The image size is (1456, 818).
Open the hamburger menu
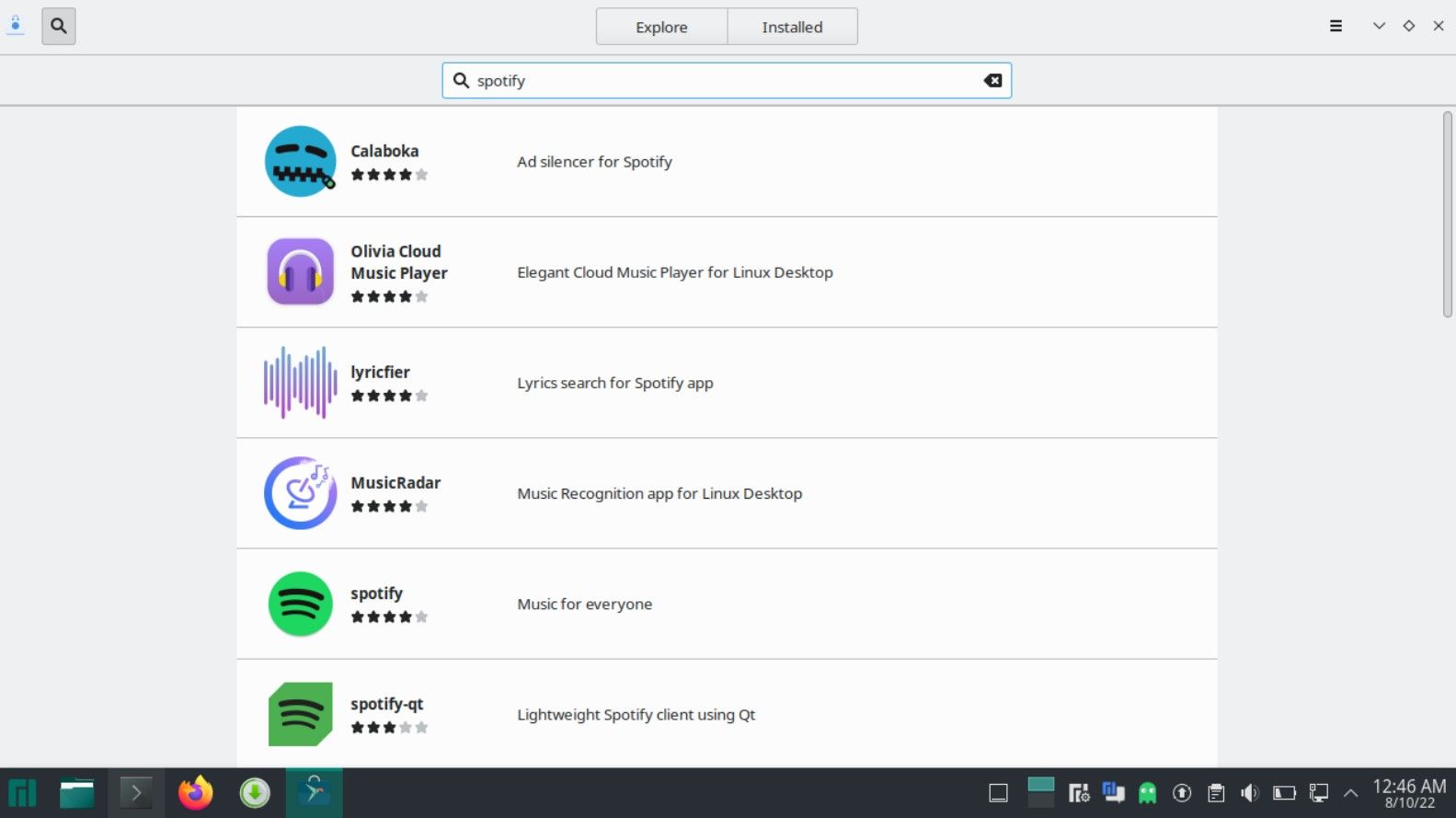pyautogui.click(x=1336, y=26)
